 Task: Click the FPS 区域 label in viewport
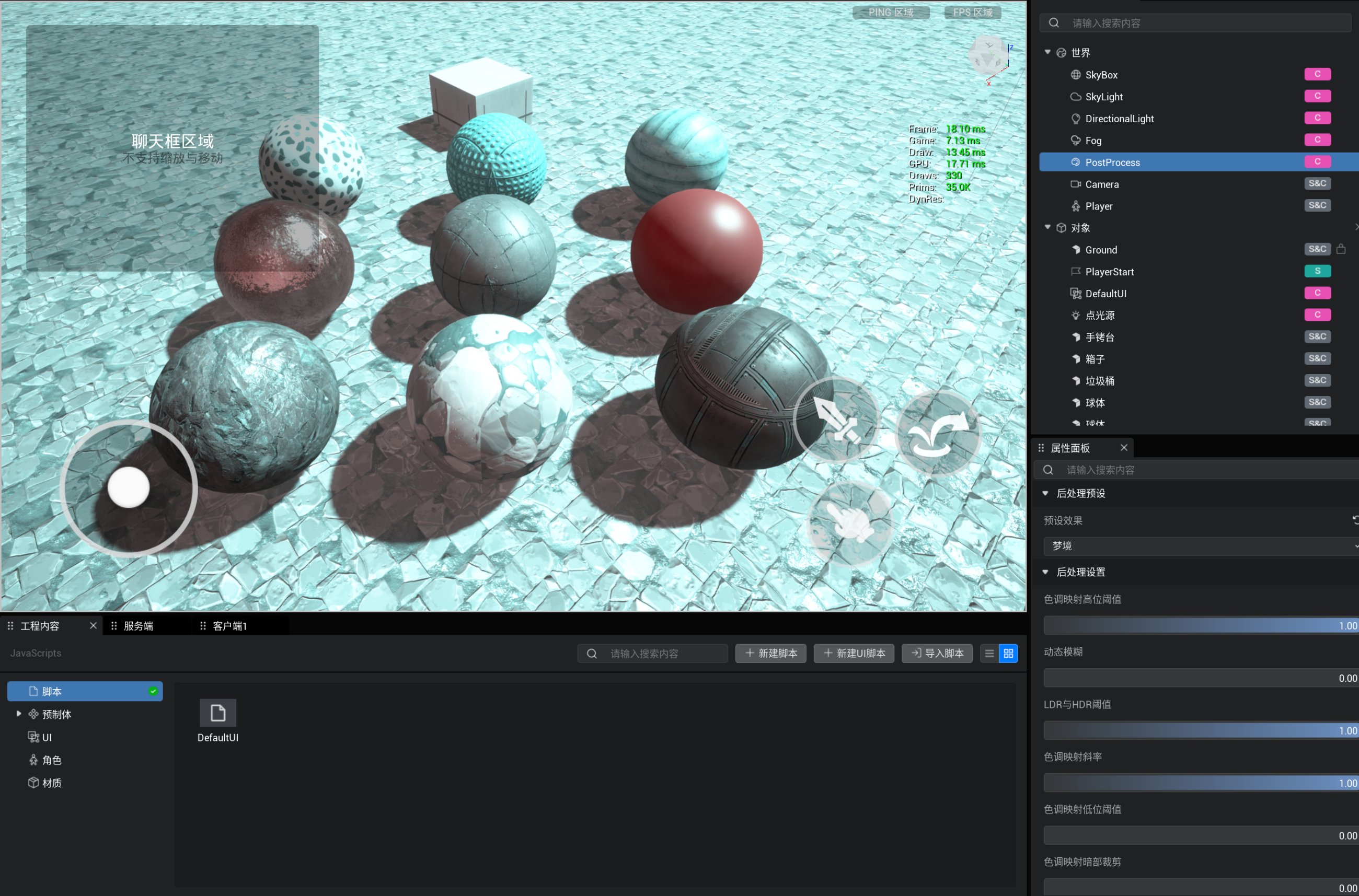973,12
